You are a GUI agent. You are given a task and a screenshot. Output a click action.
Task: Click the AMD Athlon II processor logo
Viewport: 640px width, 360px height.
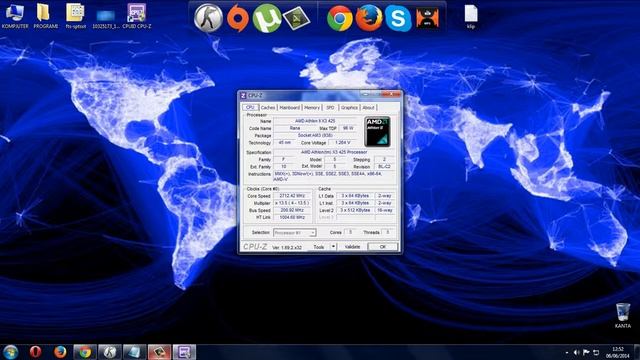(377, 131)
